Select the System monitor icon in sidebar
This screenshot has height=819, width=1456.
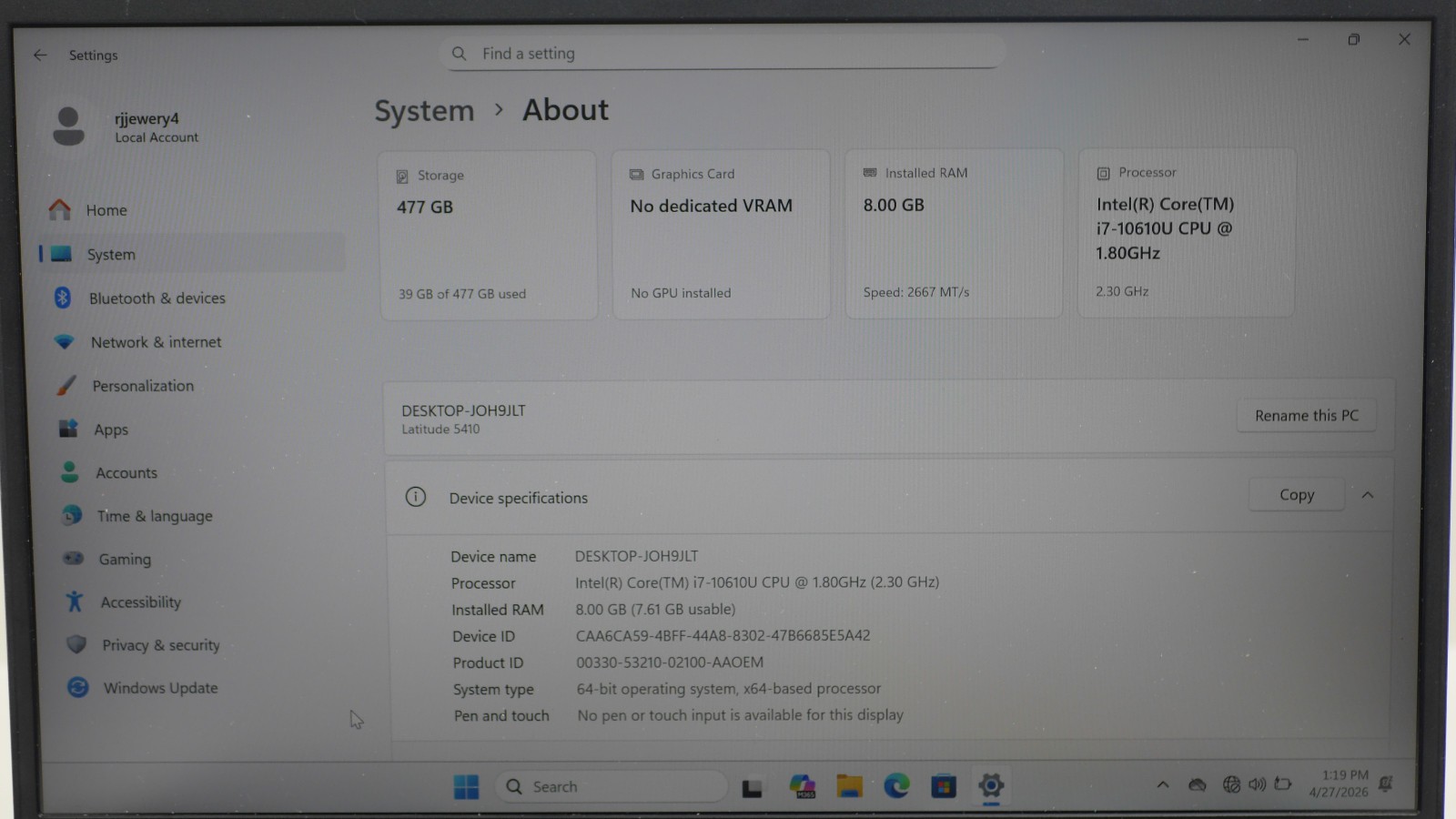pos(62,254)
